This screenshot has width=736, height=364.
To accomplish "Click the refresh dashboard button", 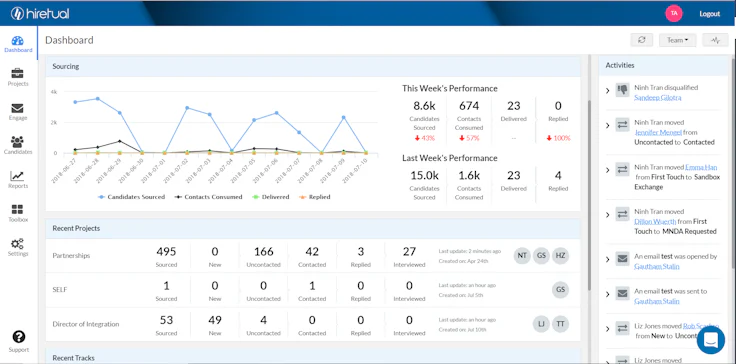I will point(642,40).
